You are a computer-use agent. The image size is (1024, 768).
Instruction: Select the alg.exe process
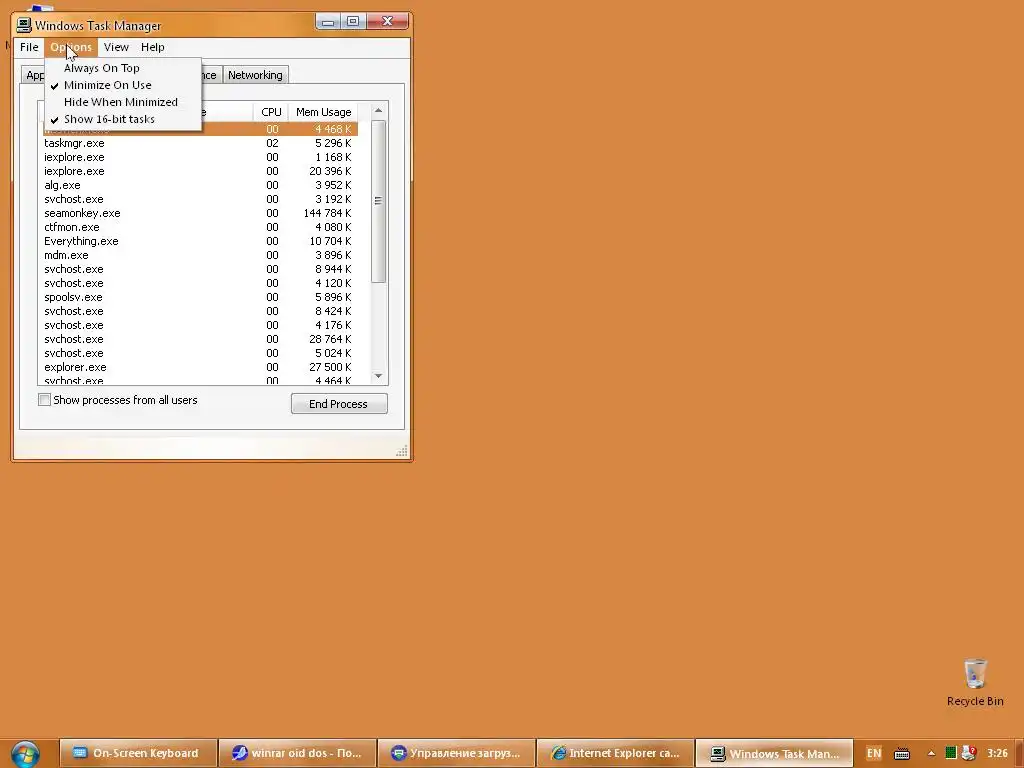point(200,185)
